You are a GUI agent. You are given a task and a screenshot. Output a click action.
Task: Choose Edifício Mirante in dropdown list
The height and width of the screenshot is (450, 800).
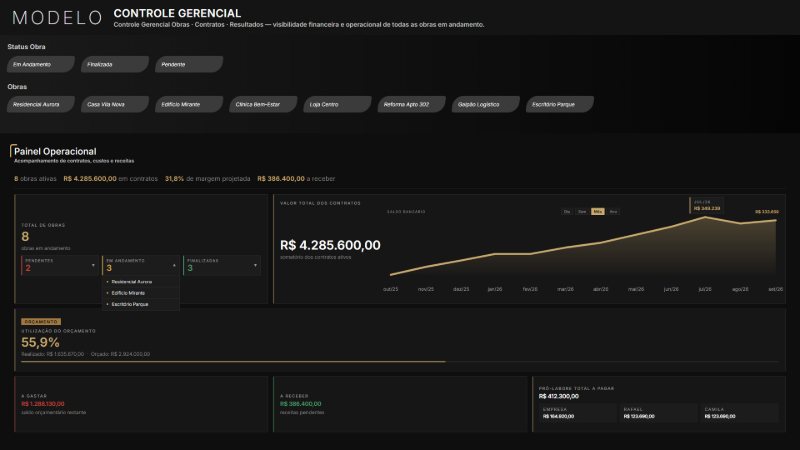(140, 293)
